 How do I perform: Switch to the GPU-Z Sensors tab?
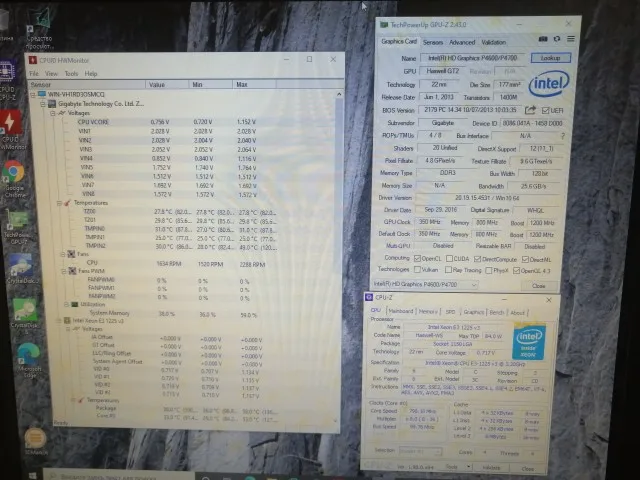point(433,42)
